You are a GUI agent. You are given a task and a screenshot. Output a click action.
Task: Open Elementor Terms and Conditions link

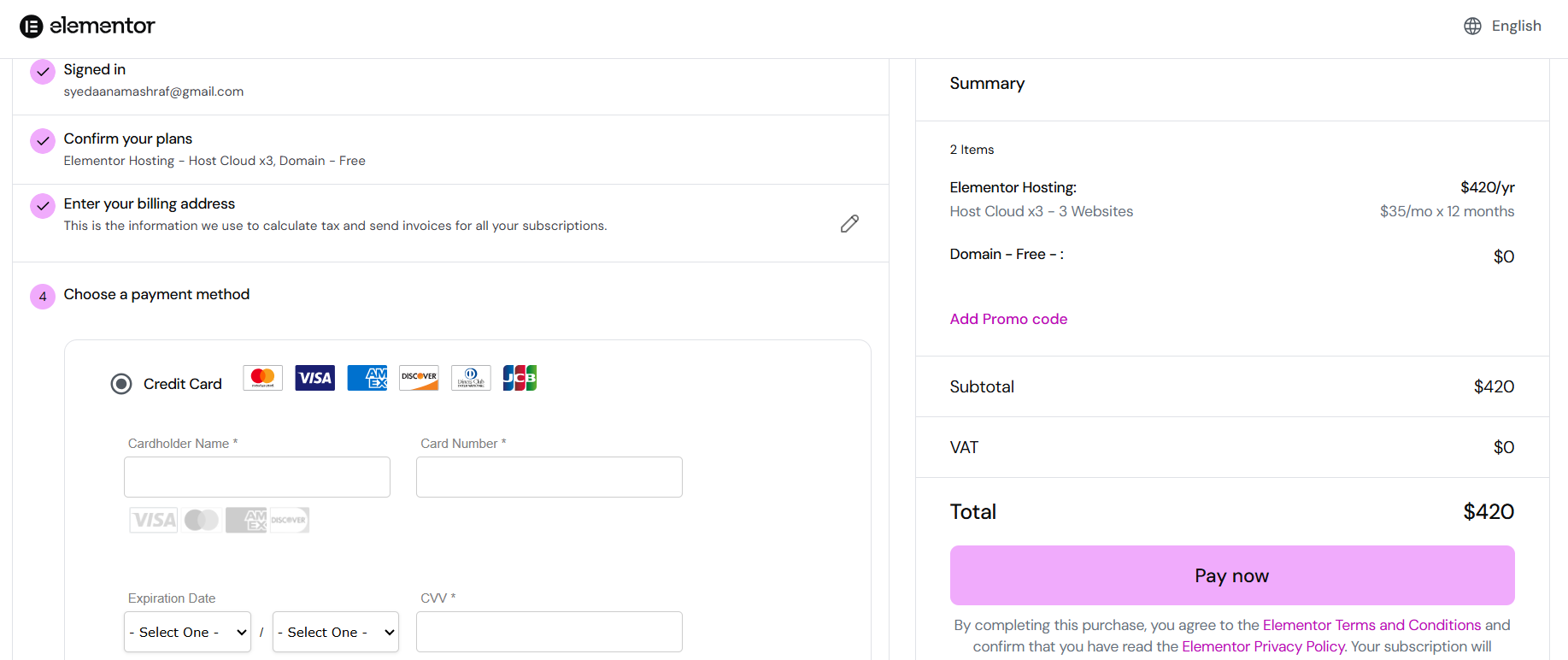click(1372, 625)
